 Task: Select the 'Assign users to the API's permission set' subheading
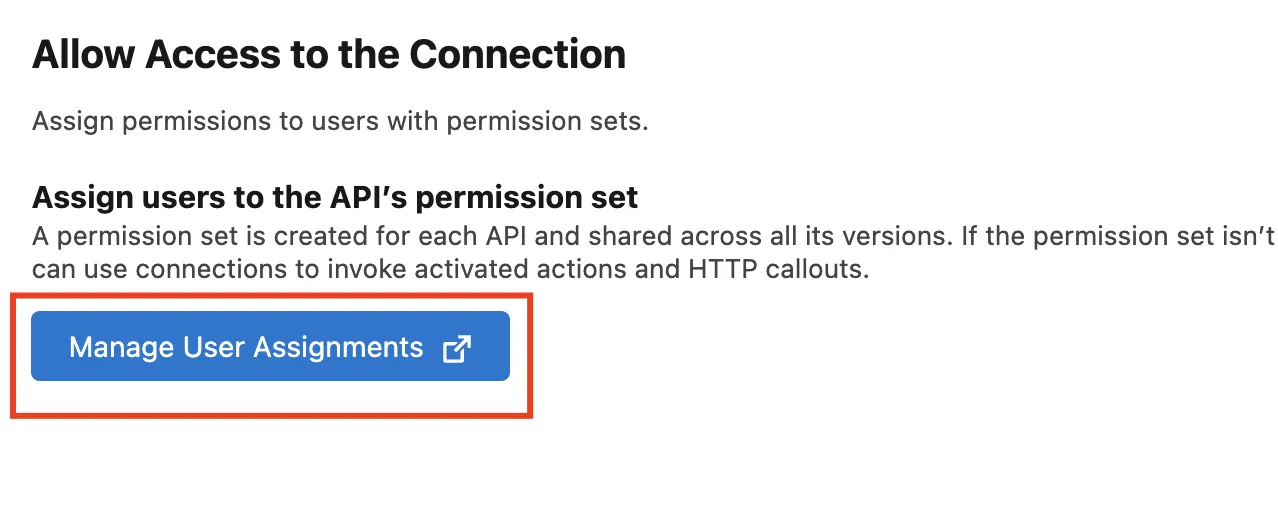(335, 197)
